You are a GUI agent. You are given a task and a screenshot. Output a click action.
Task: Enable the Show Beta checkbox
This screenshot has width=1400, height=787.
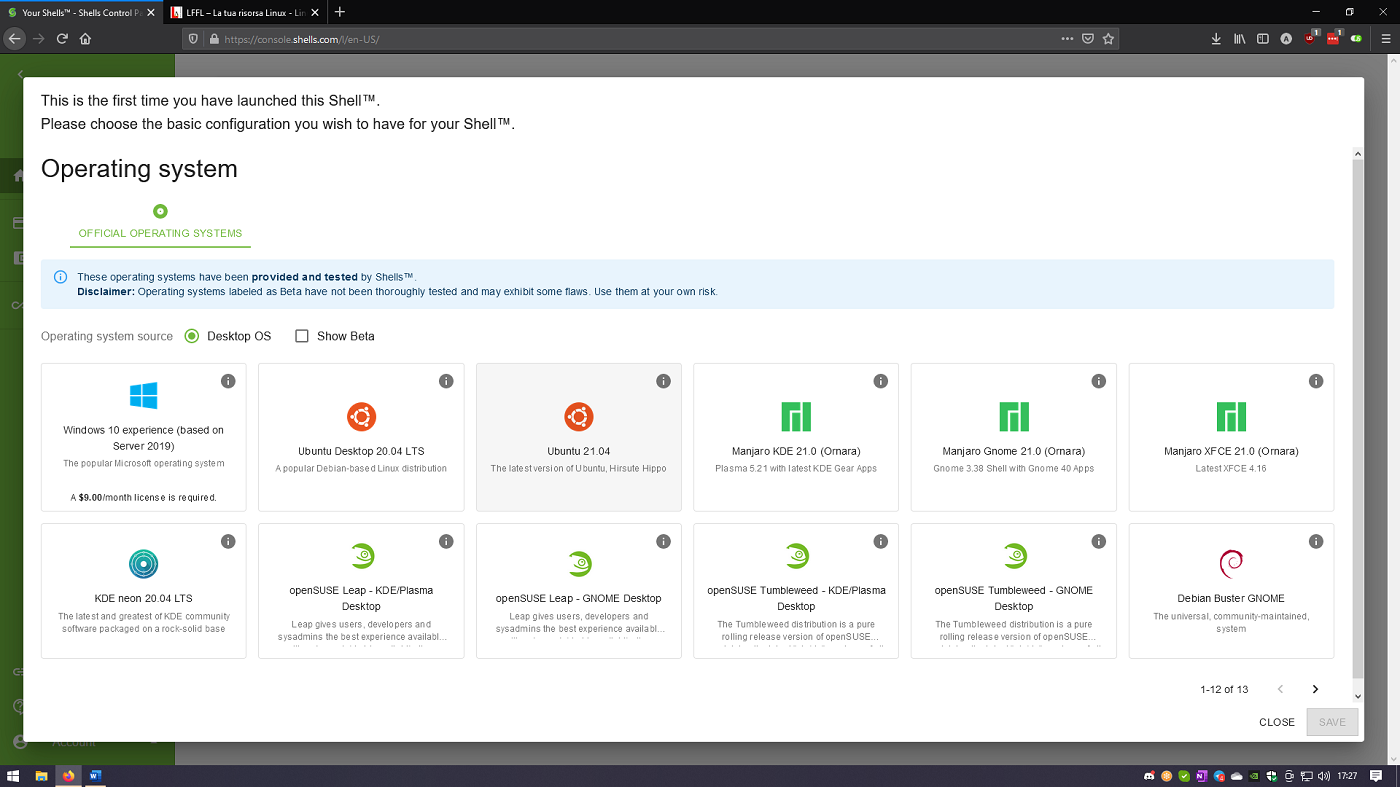click(x=302, y=336)
